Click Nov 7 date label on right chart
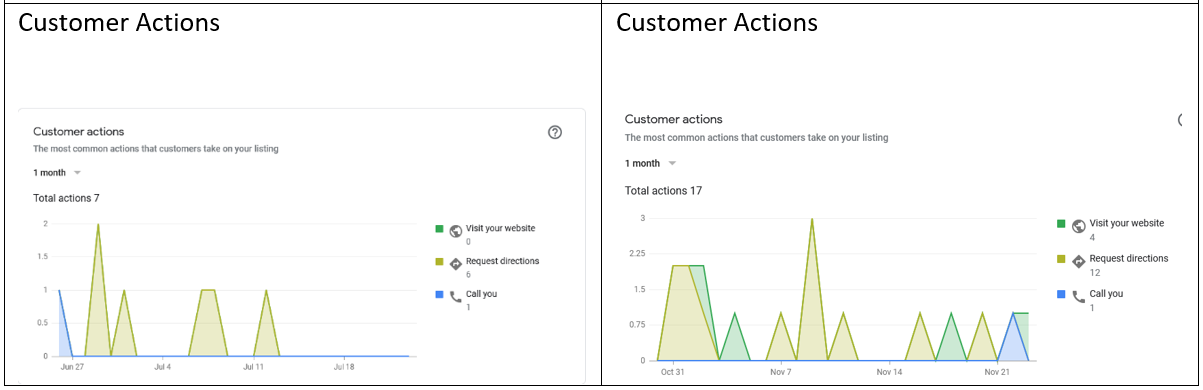Image resolution: width=1203 pixels, height=390 pixels. click(x=781, y=371)
